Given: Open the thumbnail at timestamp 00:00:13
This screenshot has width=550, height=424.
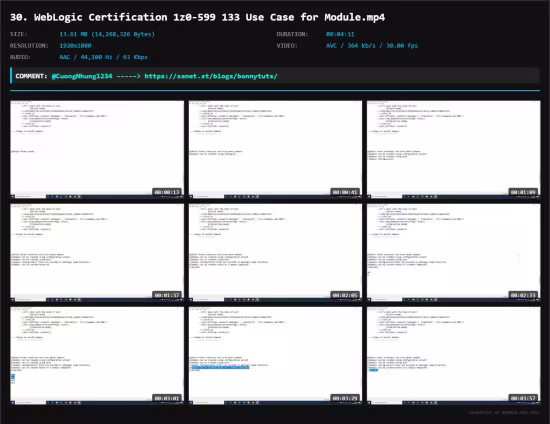Looking at the screenshot, I should point(97,149).
